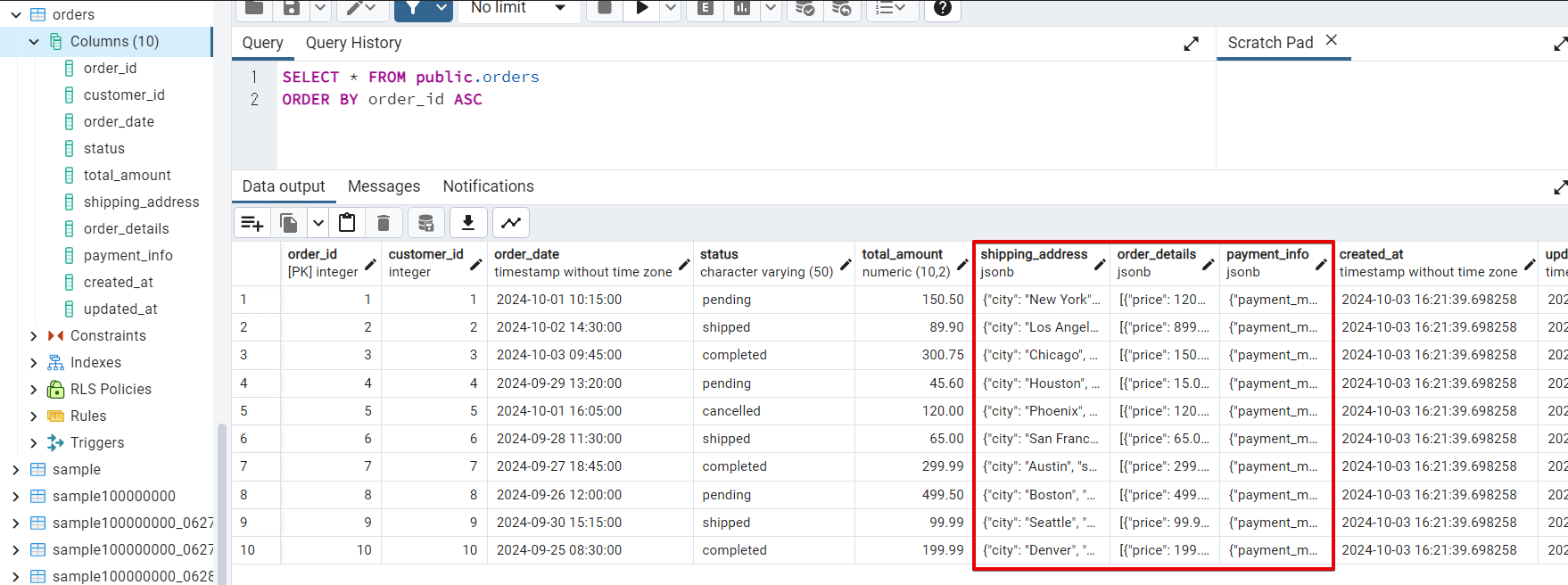This screenshot has height=585, width=1568.
Task: Expand the Indexes tree node
Action: point(34,362)
